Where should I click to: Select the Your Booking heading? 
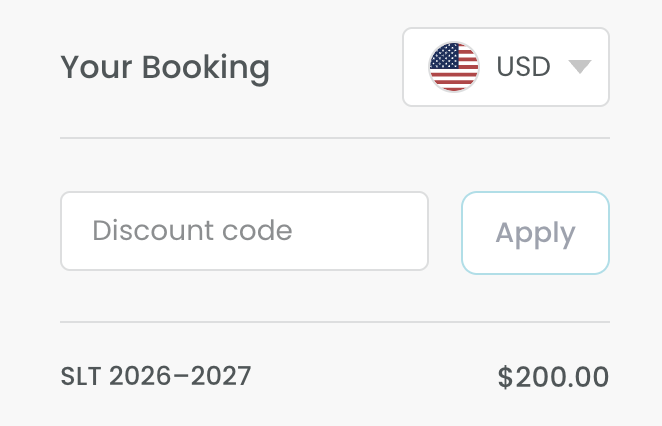pos(165,68)
